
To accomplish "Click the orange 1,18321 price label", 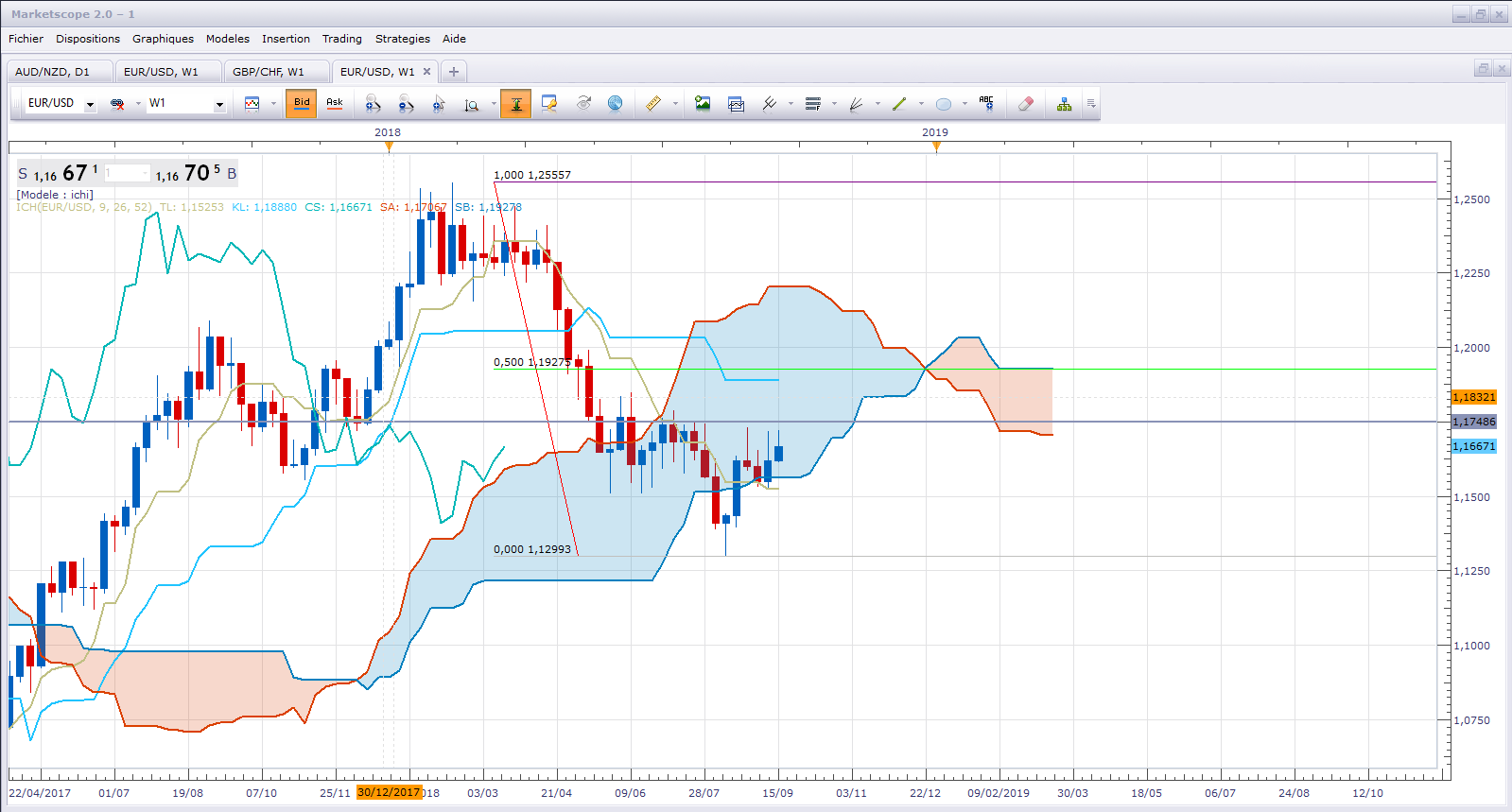I will click(1474, 397).
